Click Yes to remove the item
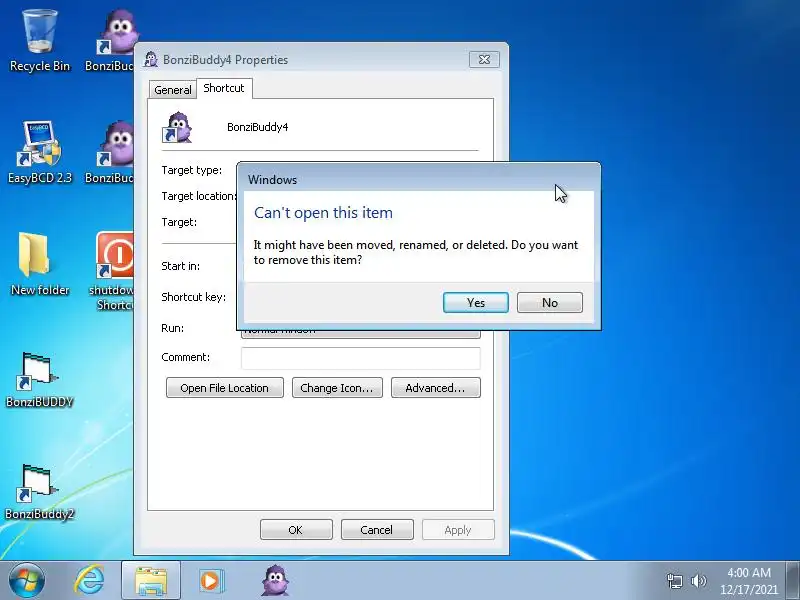Screen dimensions: 800x600 click(x=476, y=303)
